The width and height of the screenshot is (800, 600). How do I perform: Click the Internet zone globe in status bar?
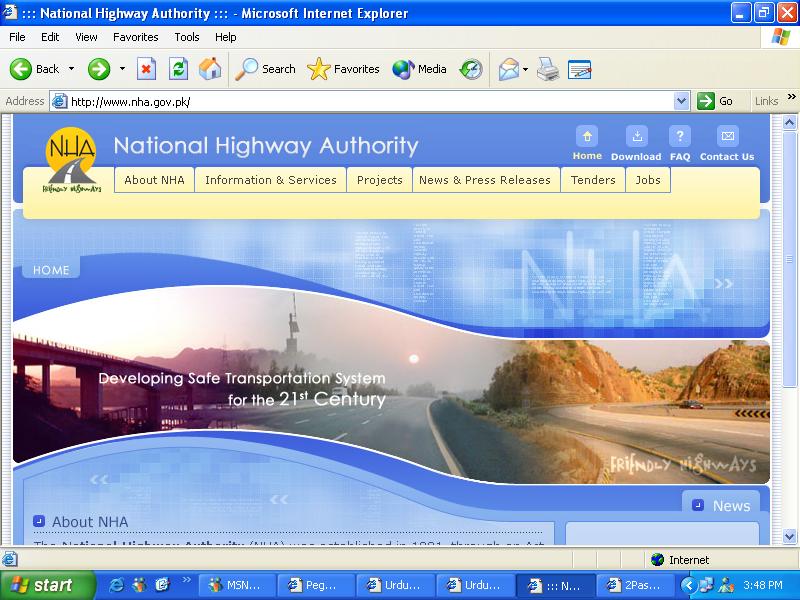657,560
